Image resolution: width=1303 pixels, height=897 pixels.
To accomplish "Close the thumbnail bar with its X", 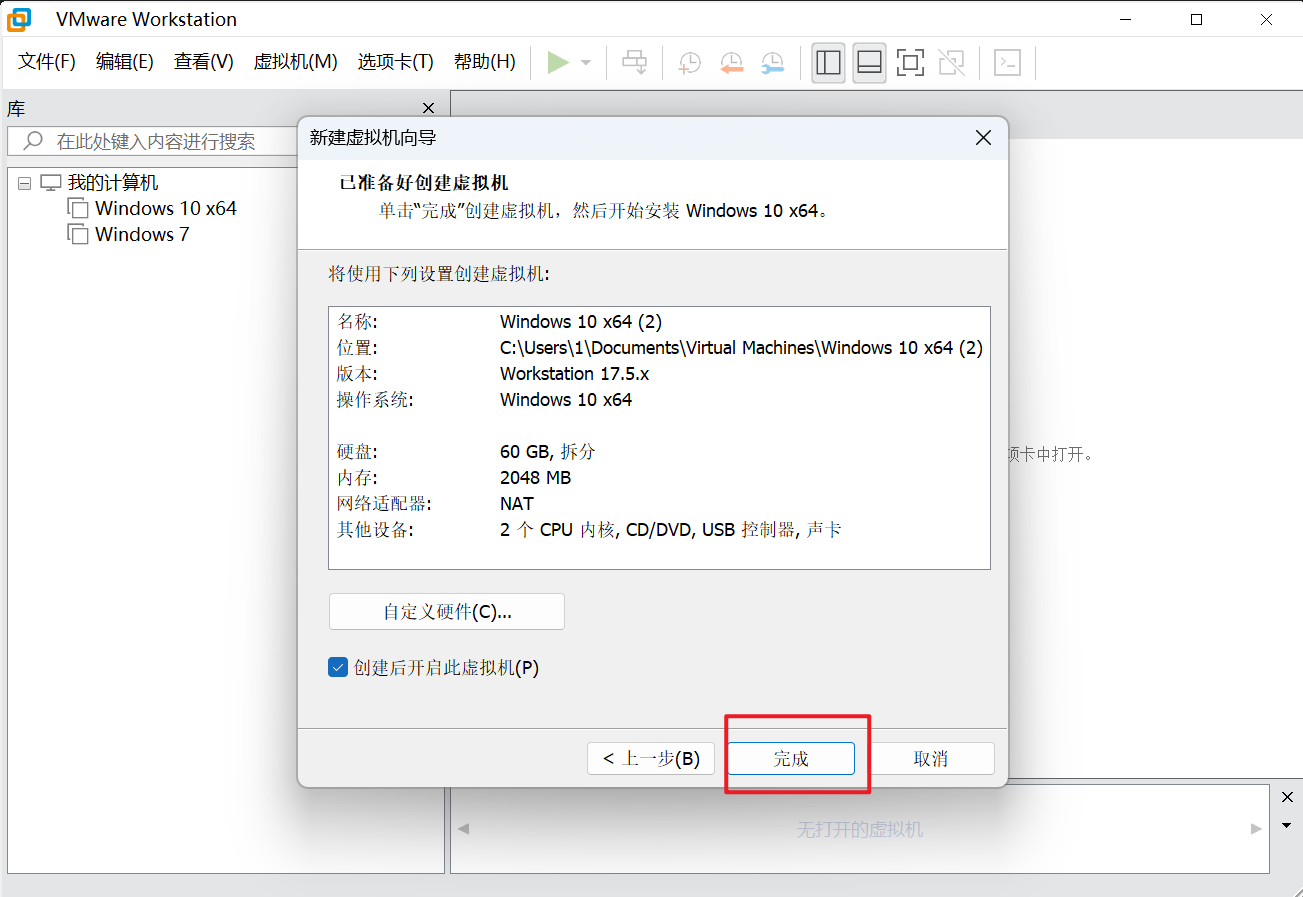I will tap(1287, 797).
